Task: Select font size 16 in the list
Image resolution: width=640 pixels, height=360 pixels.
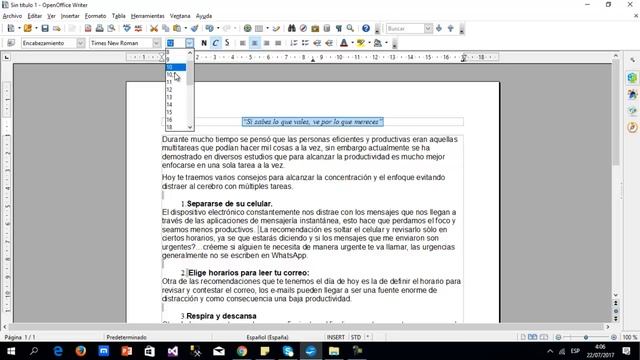Action: (176, 120)
